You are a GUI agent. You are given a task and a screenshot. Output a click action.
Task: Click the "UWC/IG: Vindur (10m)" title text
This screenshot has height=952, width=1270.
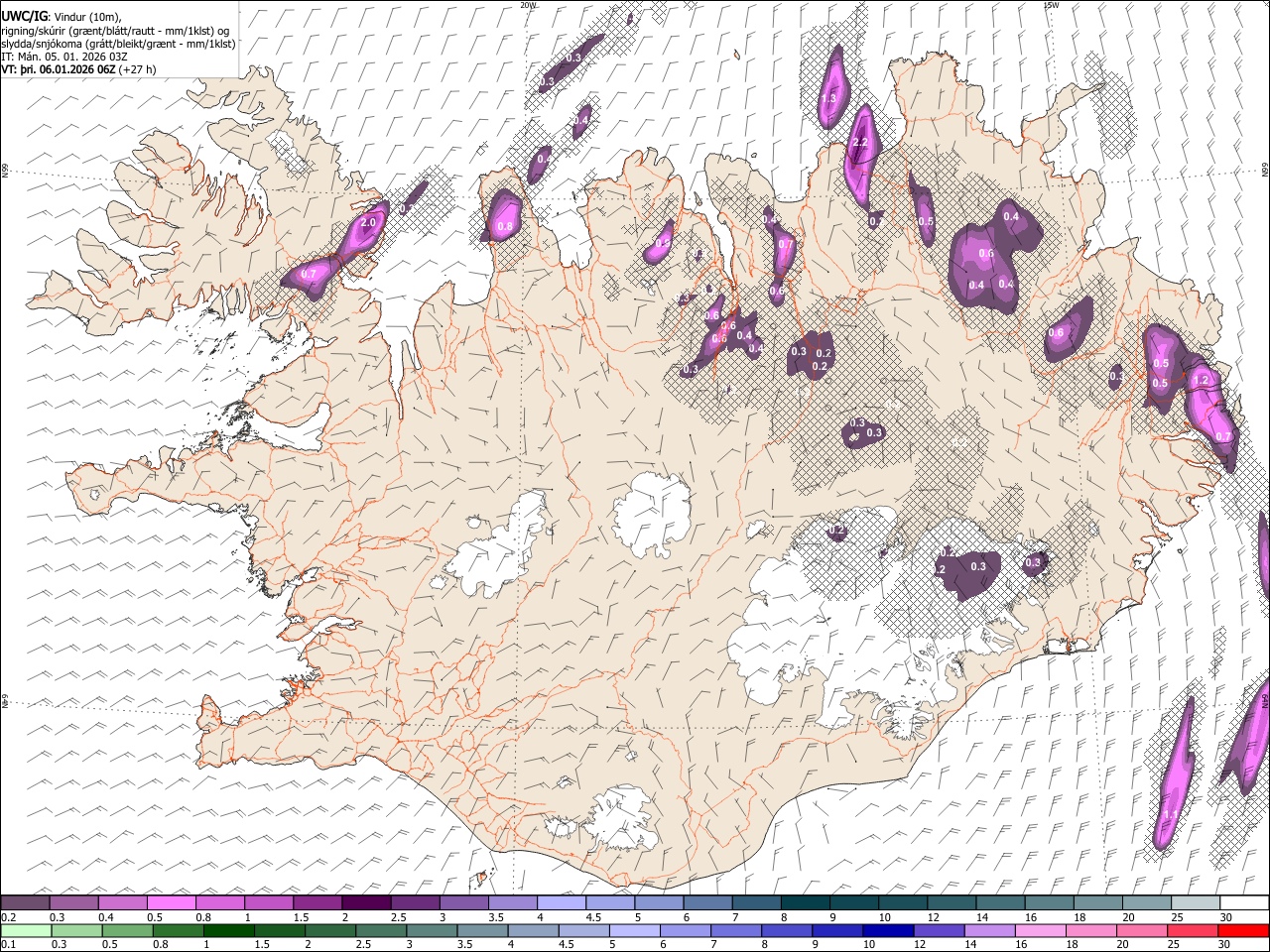click(x=62, y=17)
